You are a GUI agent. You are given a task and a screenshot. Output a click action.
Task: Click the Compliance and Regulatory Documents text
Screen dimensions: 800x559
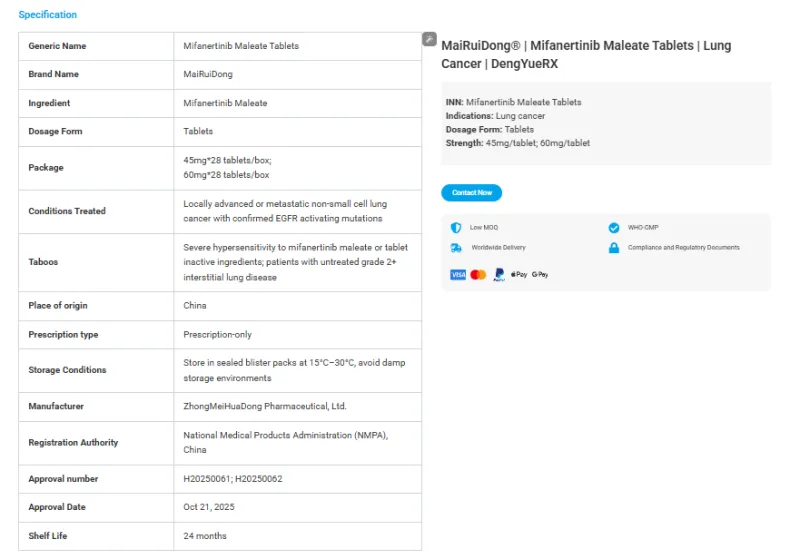[x=683, y=247]
